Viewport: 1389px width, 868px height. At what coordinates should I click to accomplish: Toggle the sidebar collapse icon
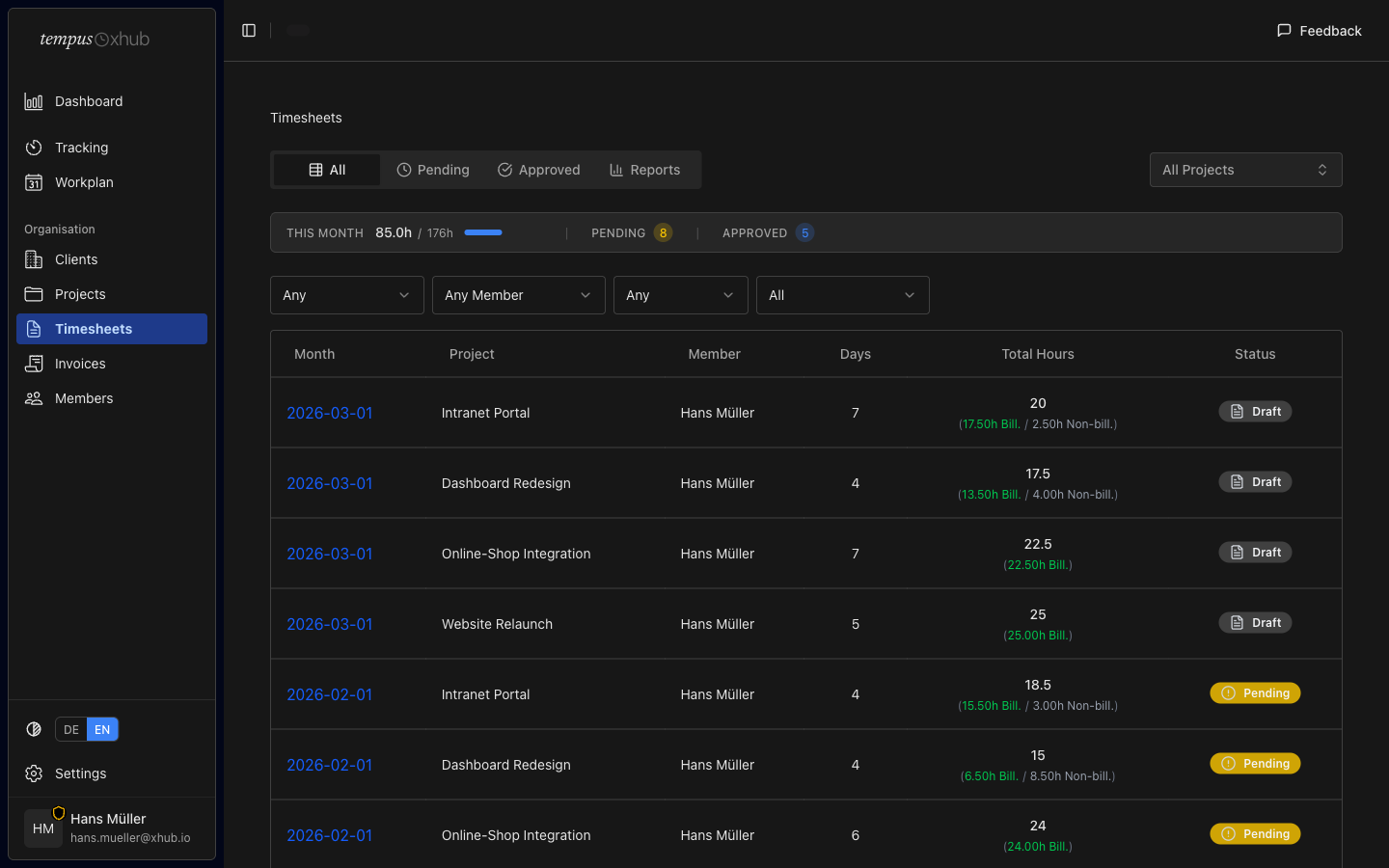tap(249, 31)
